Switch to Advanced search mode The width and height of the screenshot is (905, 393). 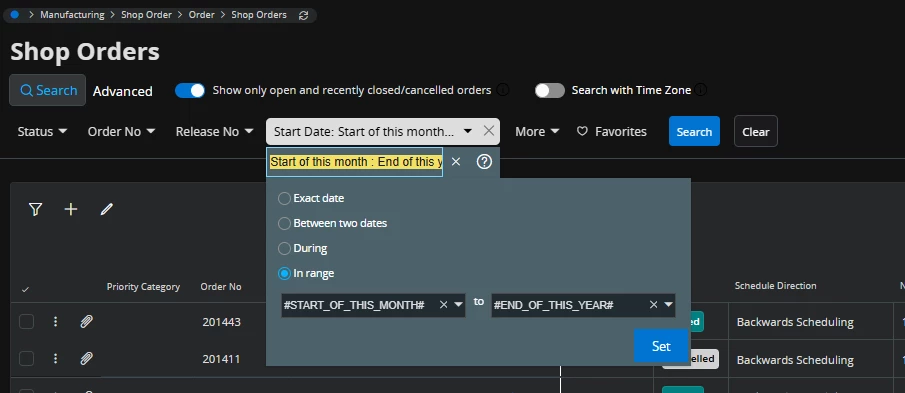click(x=123, y=91)
